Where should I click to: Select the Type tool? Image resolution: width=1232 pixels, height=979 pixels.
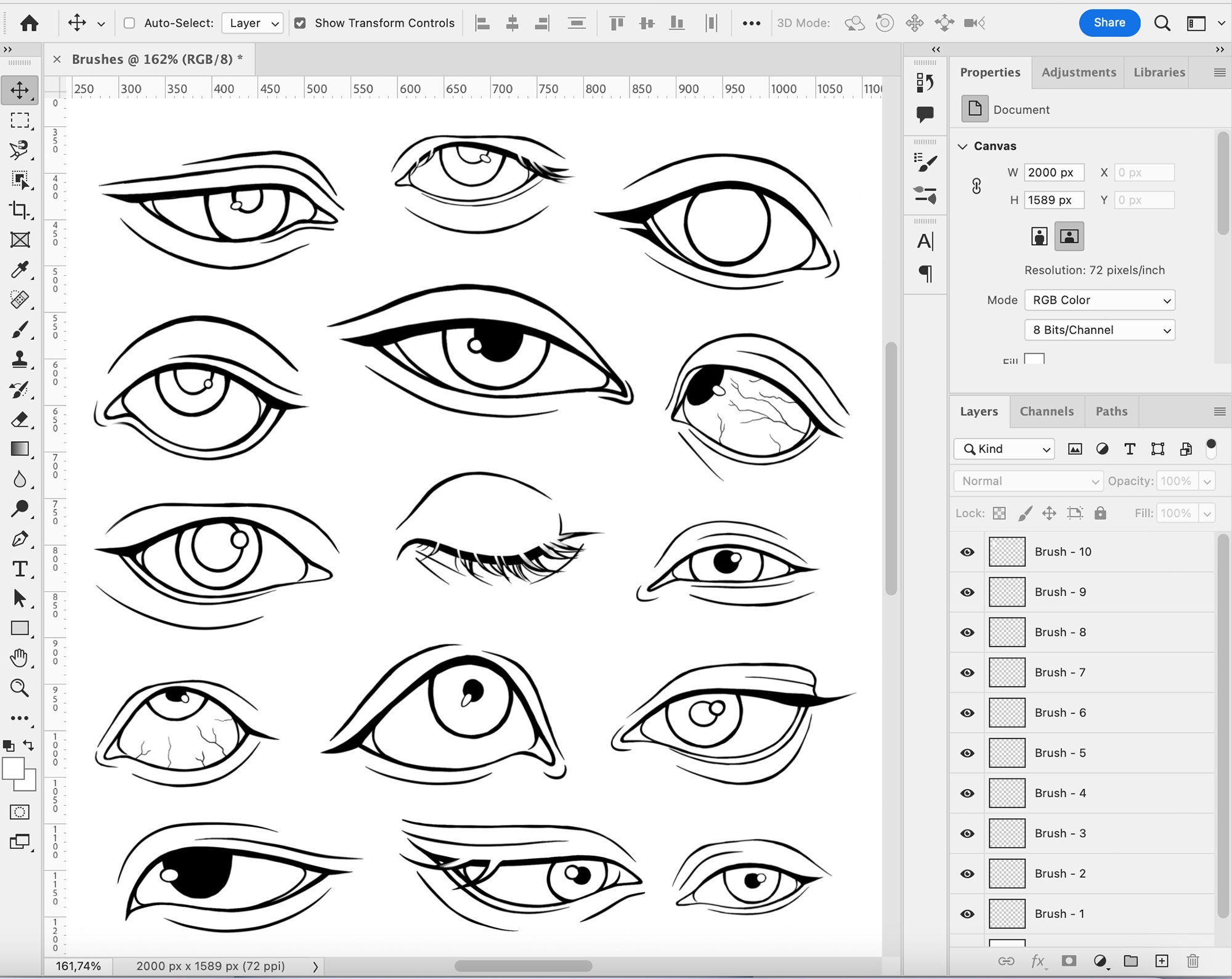20,569
